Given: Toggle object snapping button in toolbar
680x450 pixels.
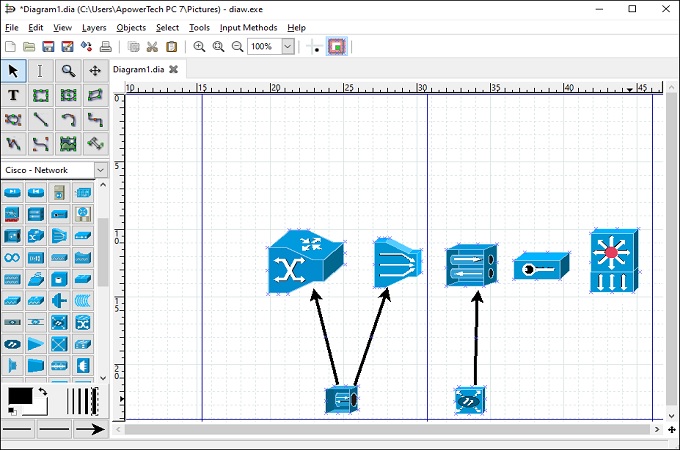Looking at the screenshot, I should pos(337,47).
